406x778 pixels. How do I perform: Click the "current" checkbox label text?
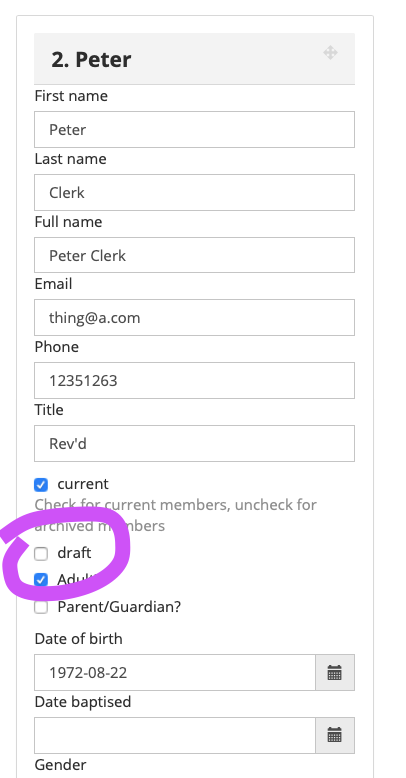click(83, 484)
